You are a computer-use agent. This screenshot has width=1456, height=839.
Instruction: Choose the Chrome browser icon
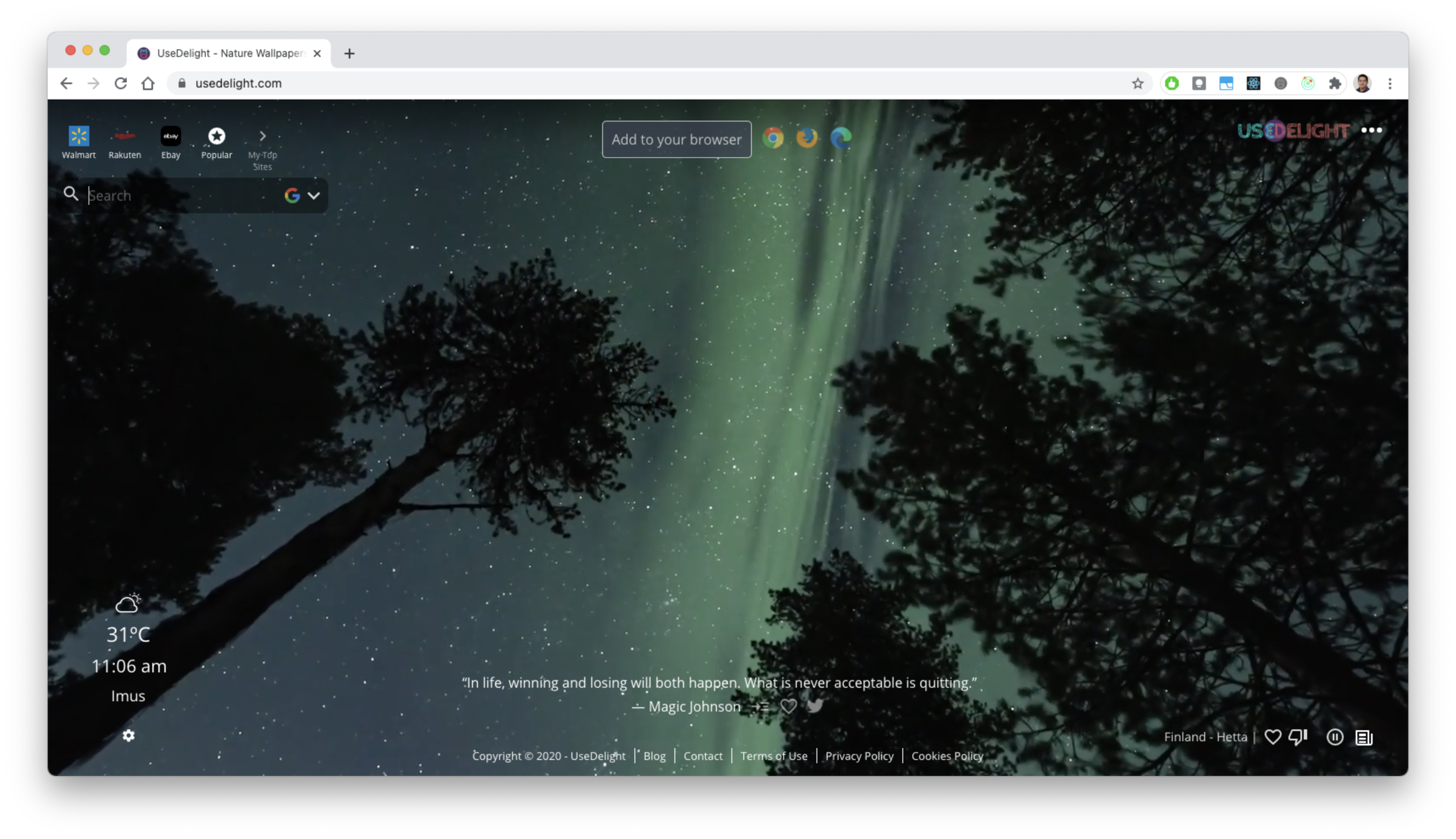(772, 138)
